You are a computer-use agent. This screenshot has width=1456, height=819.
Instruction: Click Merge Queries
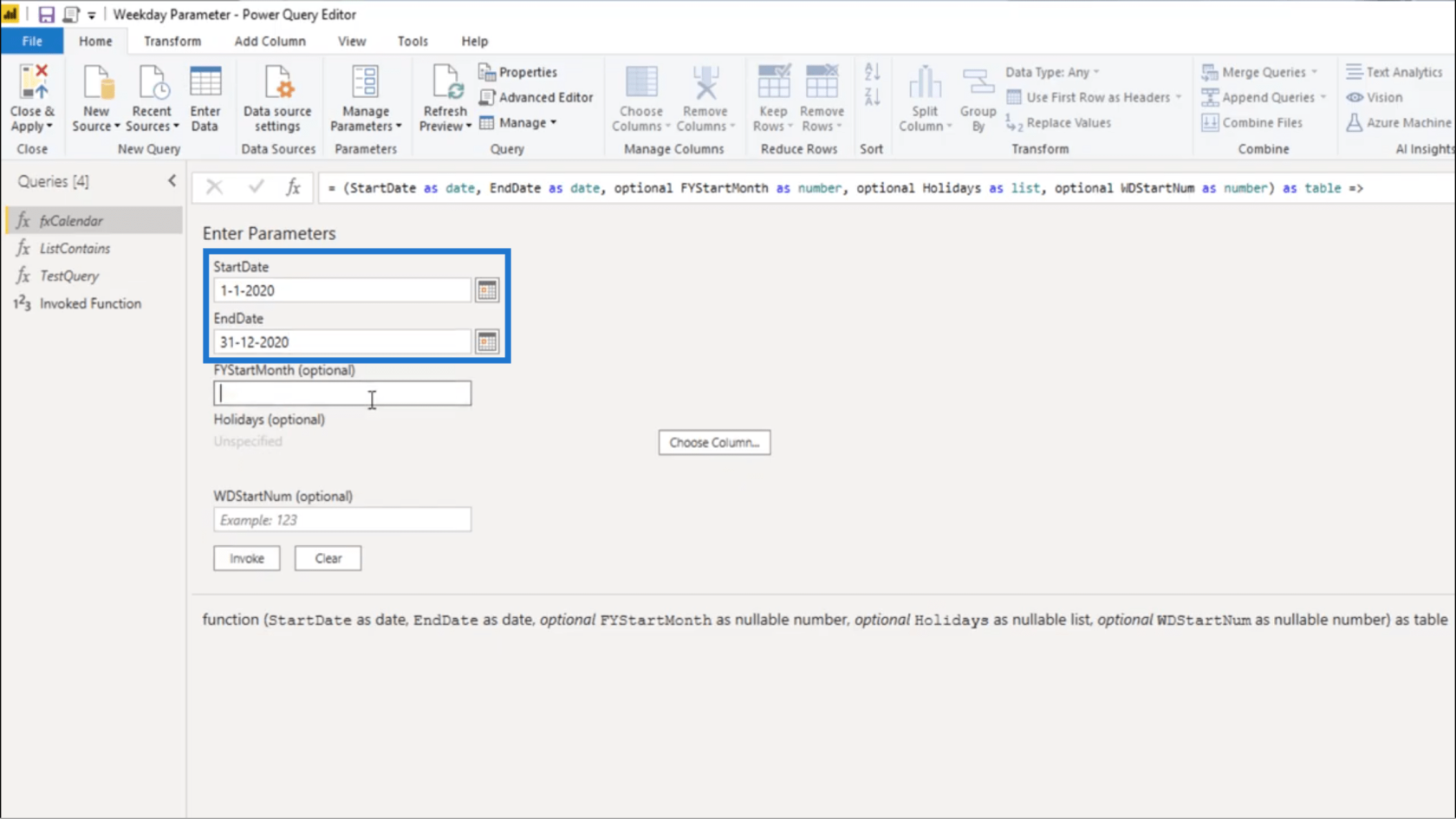[1259, 72]
